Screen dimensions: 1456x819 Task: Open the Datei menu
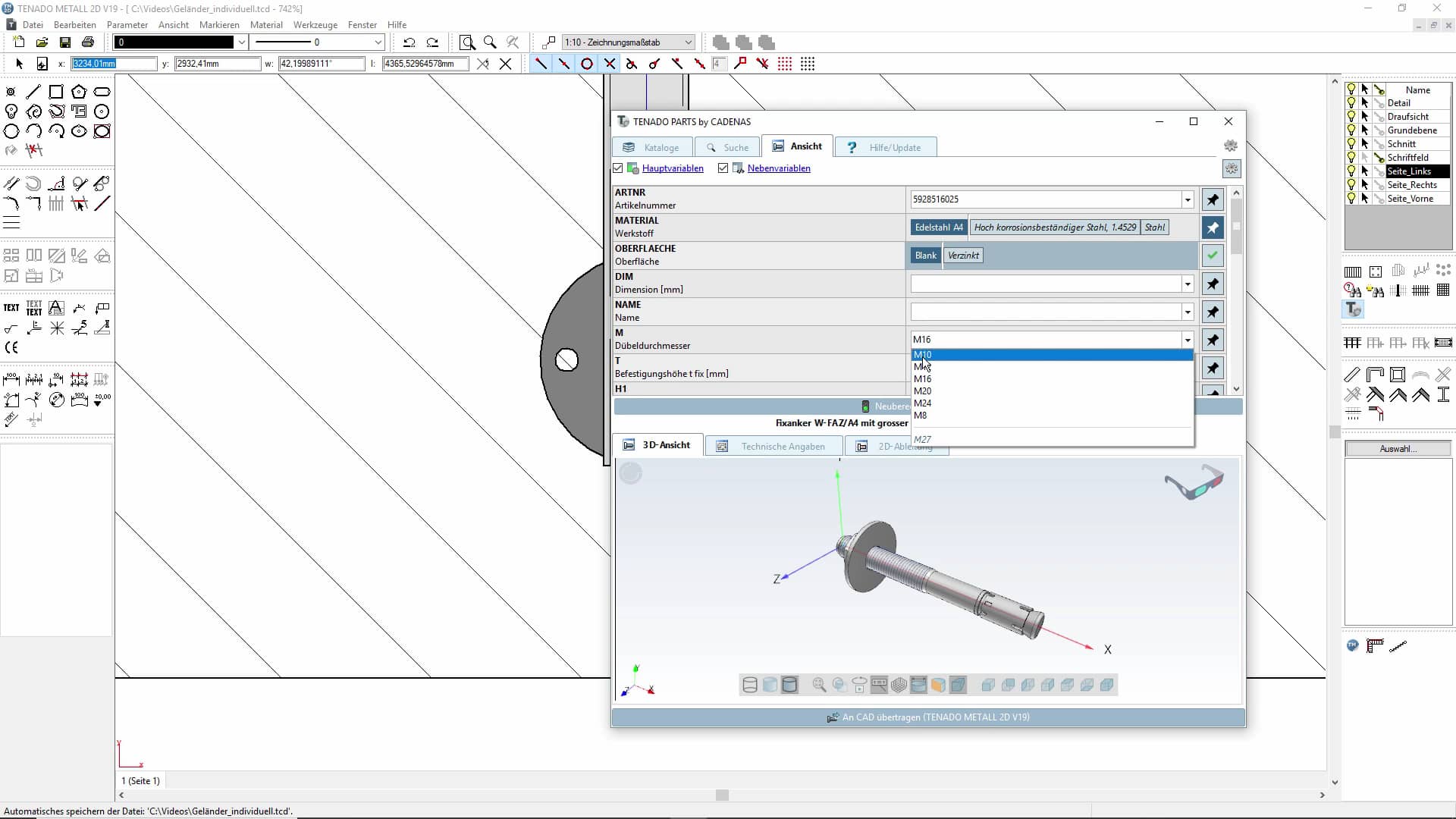click(33, 25)
